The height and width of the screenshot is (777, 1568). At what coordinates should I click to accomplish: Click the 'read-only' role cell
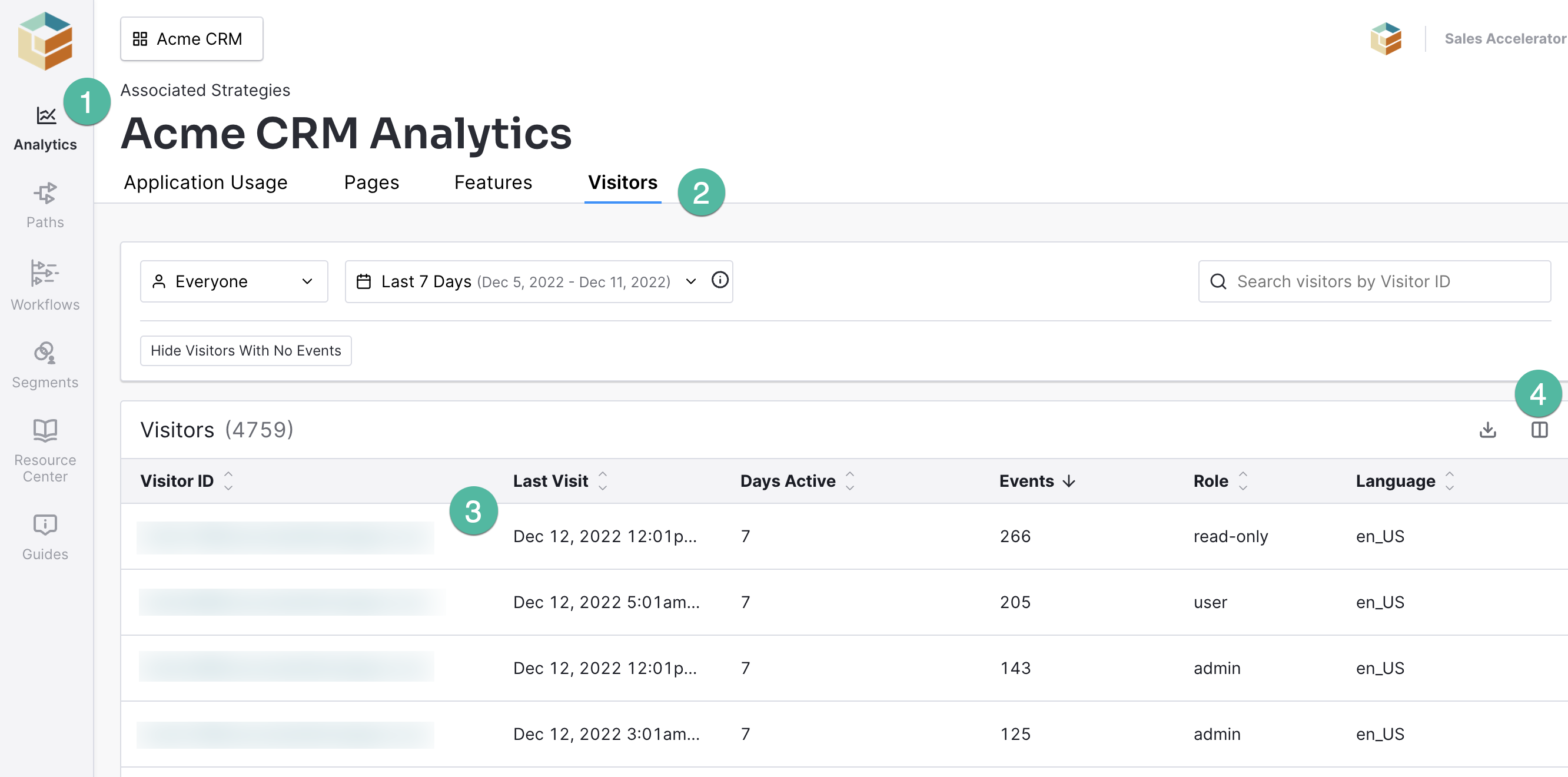tap(1230, 536)
